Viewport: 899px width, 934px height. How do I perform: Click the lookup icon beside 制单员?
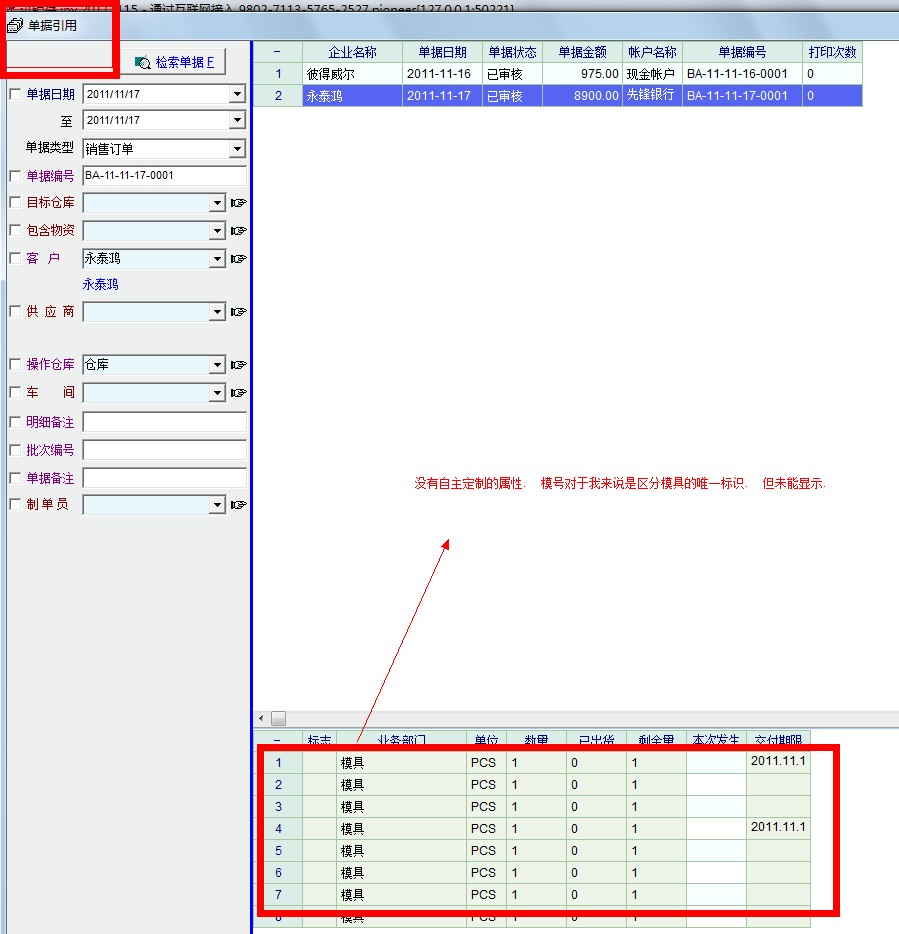(x=238, y=506)
